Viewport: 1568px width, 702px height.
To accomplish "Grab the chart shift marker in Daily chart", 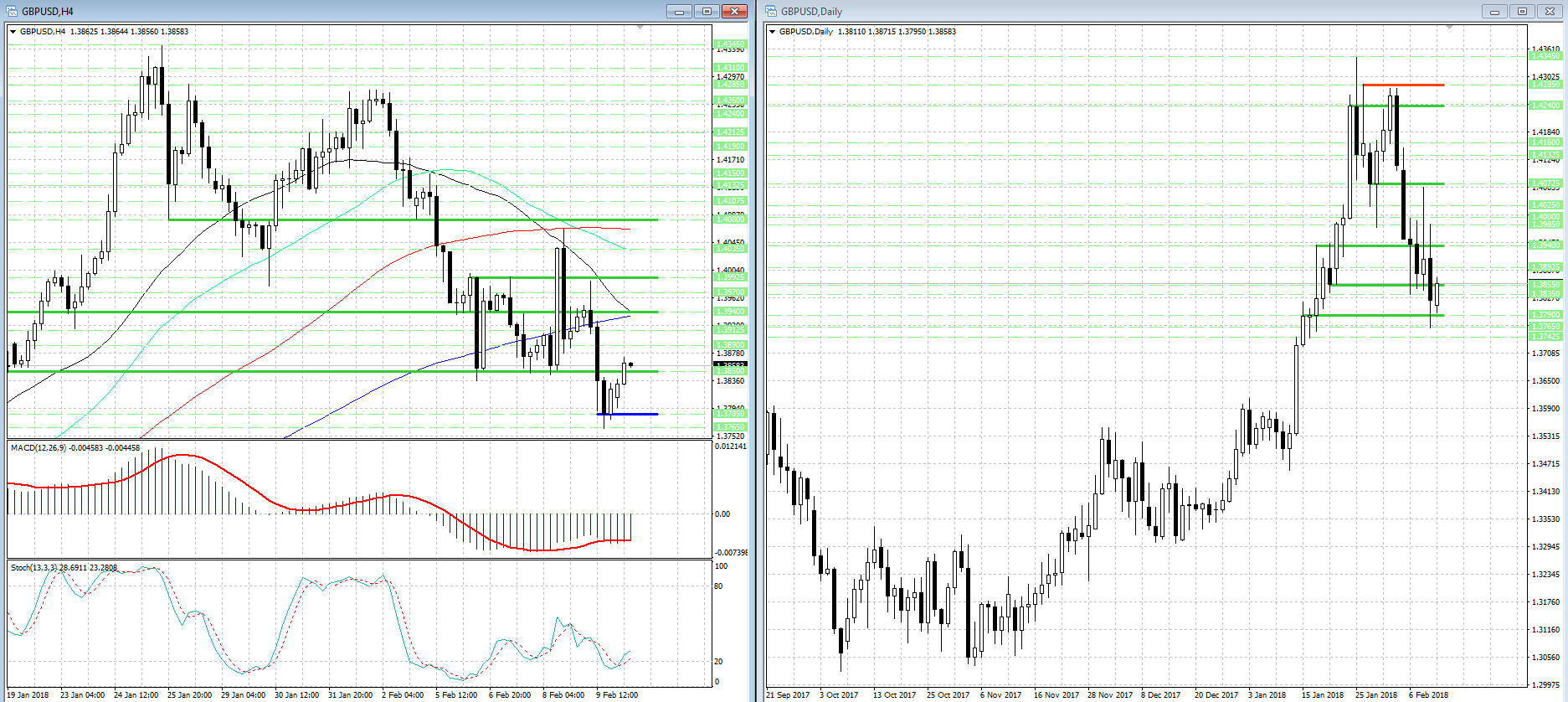I will point(1449,28).
